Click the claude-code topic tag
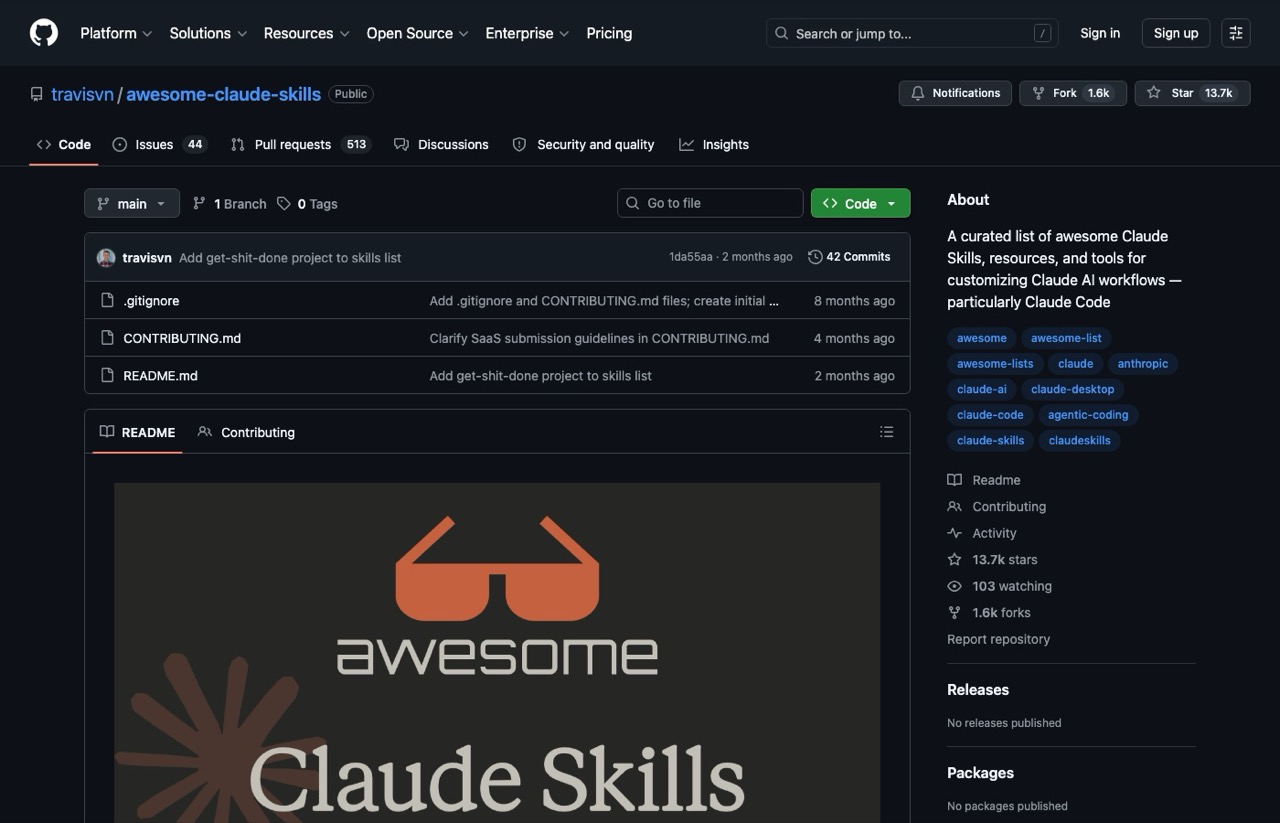This screenshot has width=1280, height=823. (x=990, y=415)
